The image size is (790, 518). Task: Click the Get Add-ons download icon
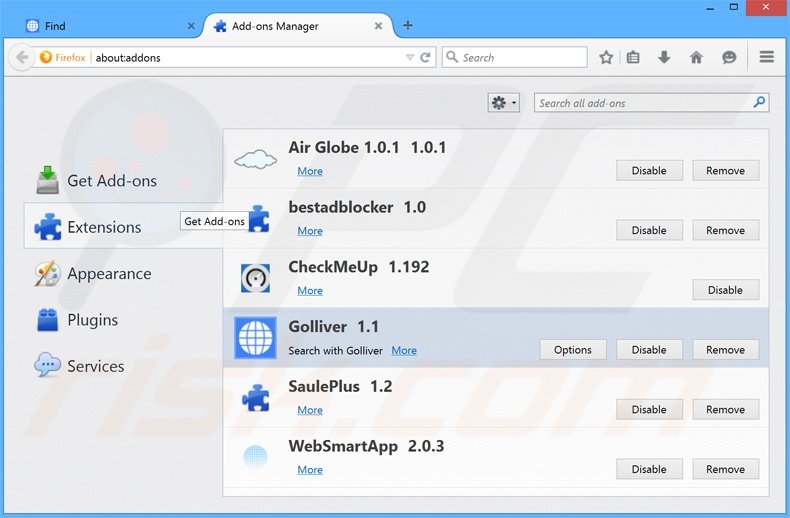coord(47,180)
